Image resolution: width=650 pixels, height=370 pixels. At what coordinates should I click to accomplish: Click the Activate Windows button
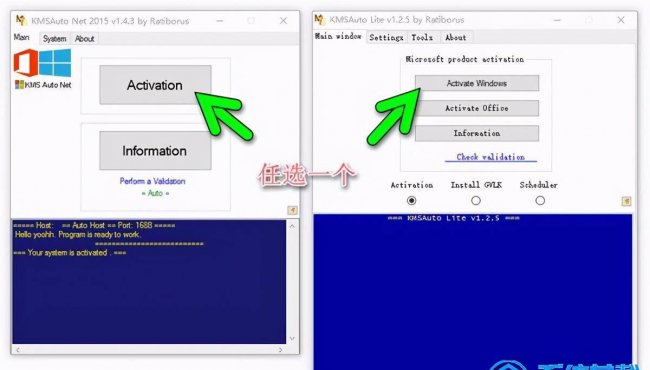(477, 83)
